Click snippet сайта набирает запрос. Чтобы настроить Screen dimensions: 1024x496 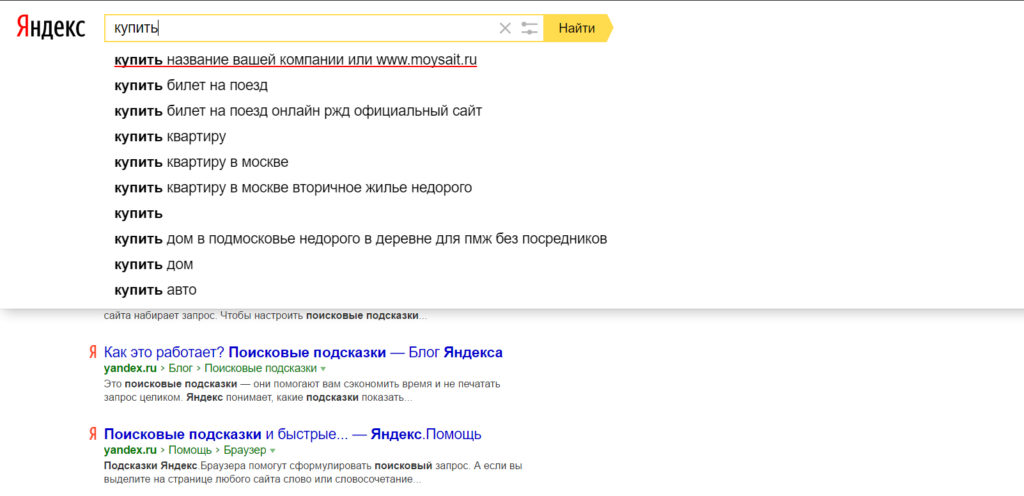point(265,315)
